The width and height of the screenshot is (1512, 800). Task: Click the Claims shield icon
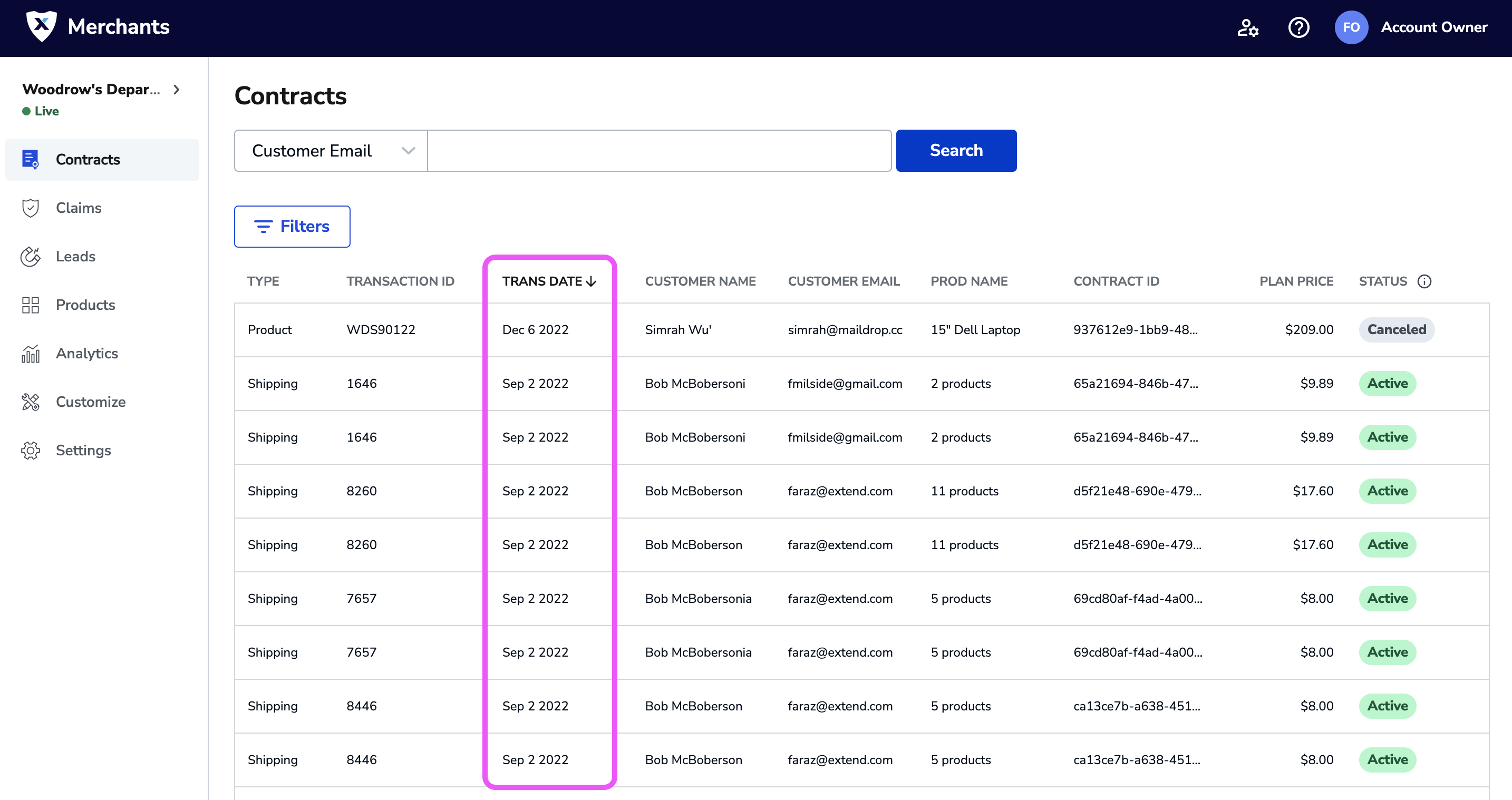click(x=31, y=208)
